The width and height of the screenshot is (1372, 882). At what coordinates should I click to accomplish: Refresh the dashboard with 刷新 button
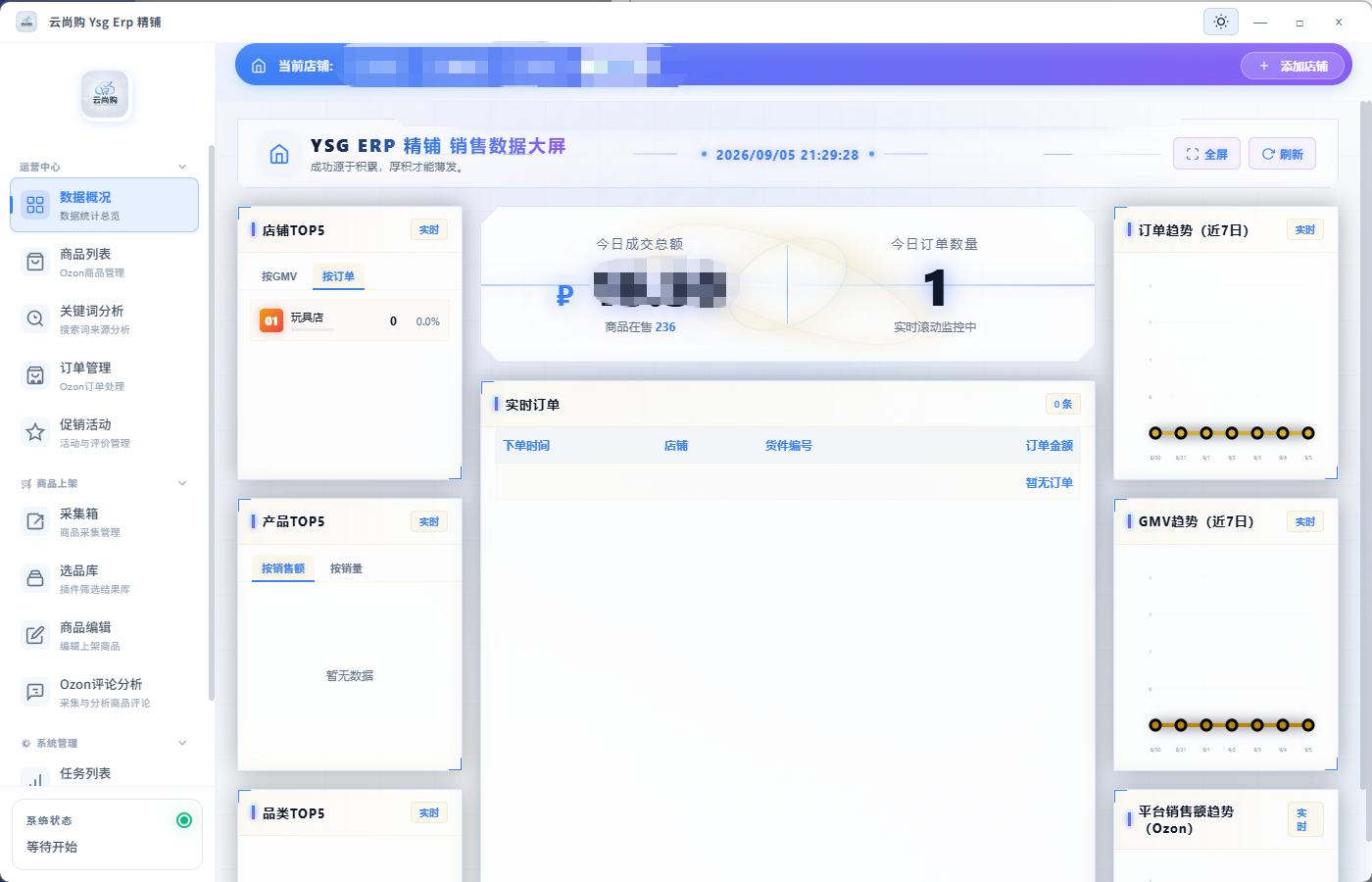(x=1282, y=154)
